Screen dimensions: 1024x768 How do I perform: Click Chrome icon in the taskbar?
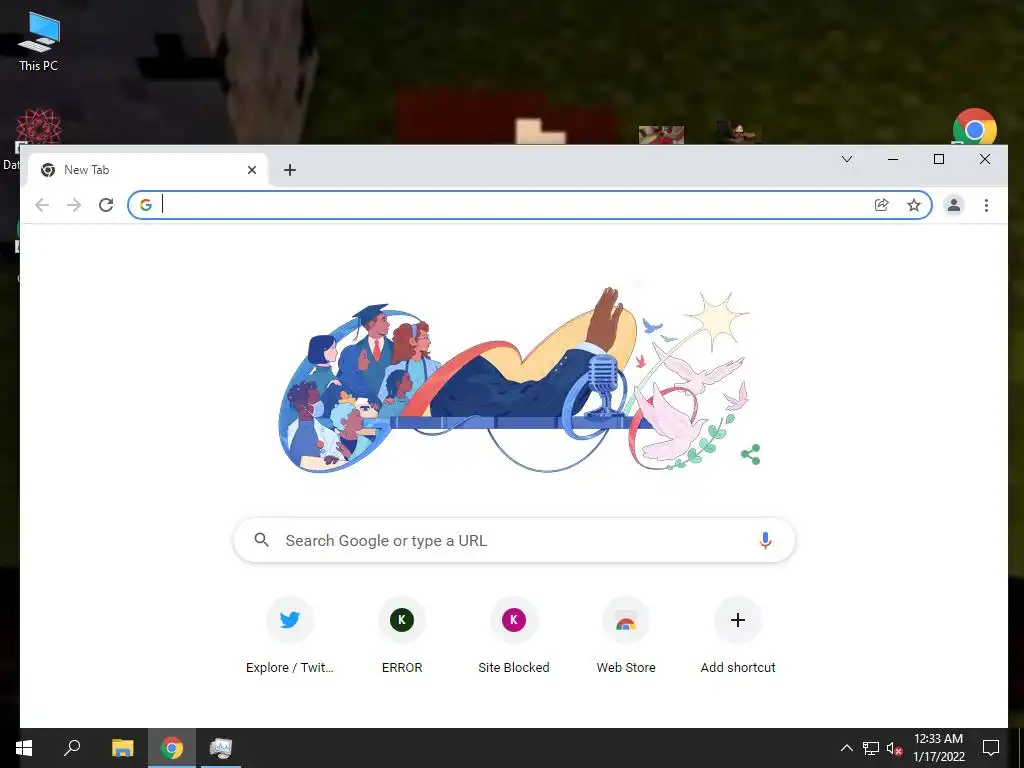coord(172,748)
